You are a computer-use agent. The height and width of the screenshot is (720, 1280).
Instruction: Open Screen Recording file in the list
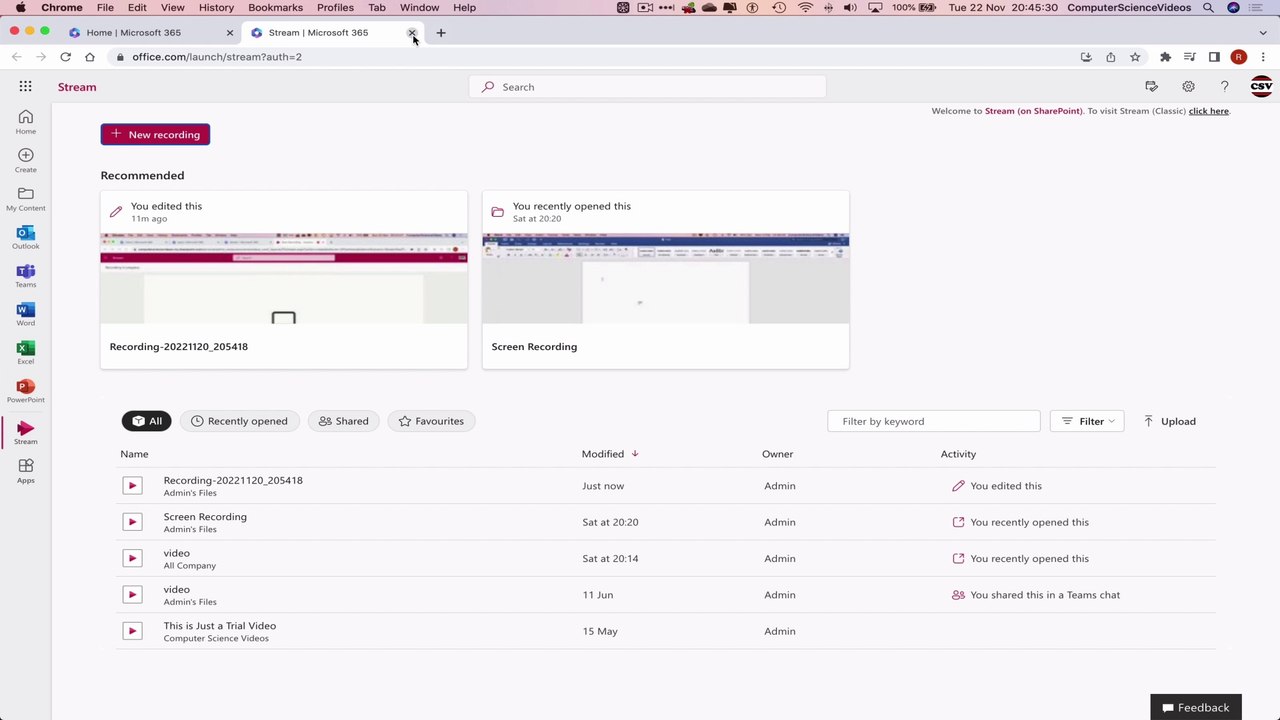(205, 517)
